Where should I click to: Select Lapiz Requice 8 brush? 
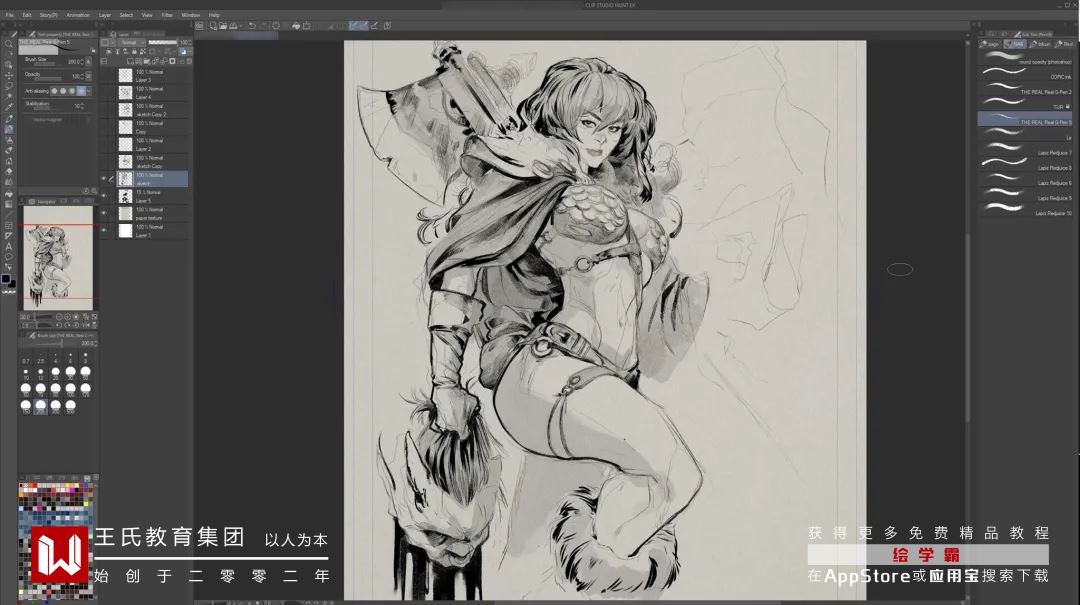1026,165
